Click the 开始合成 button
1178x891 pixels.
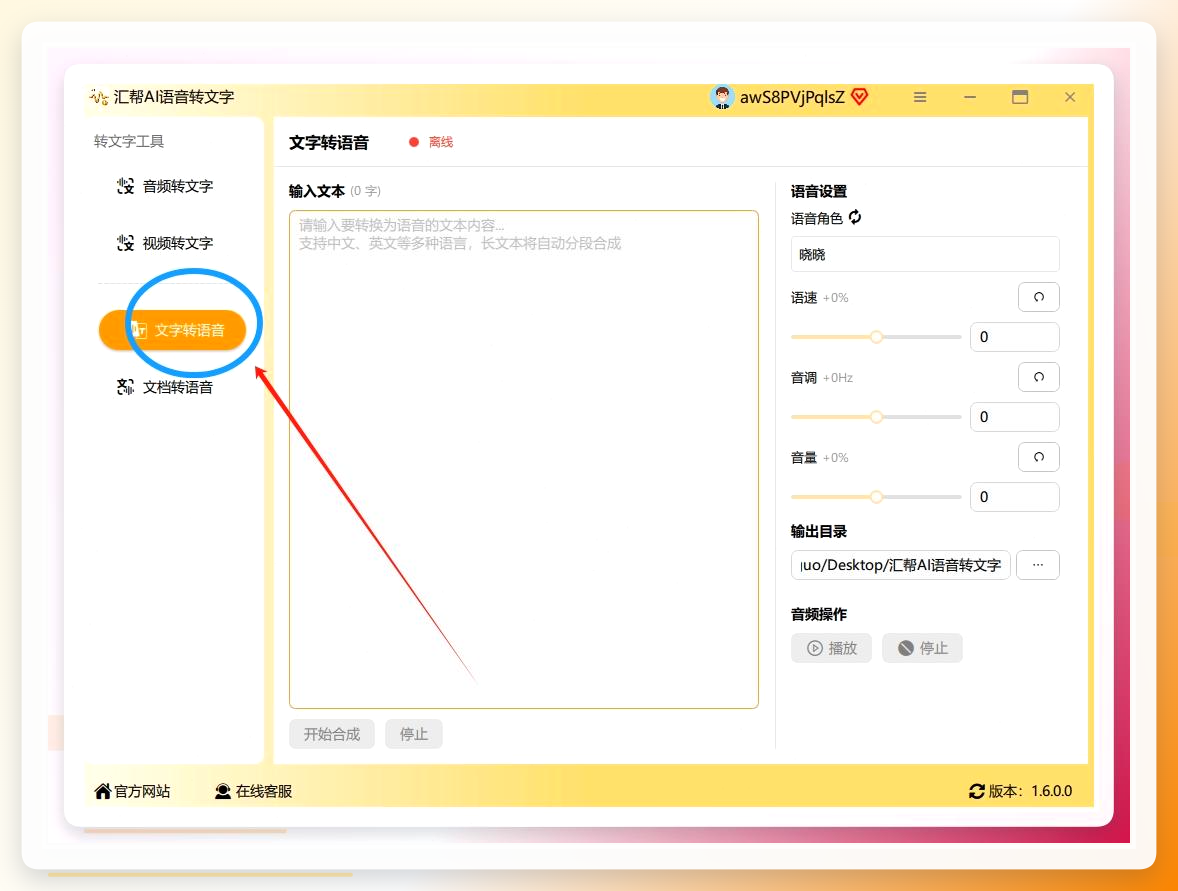[331, 734]
